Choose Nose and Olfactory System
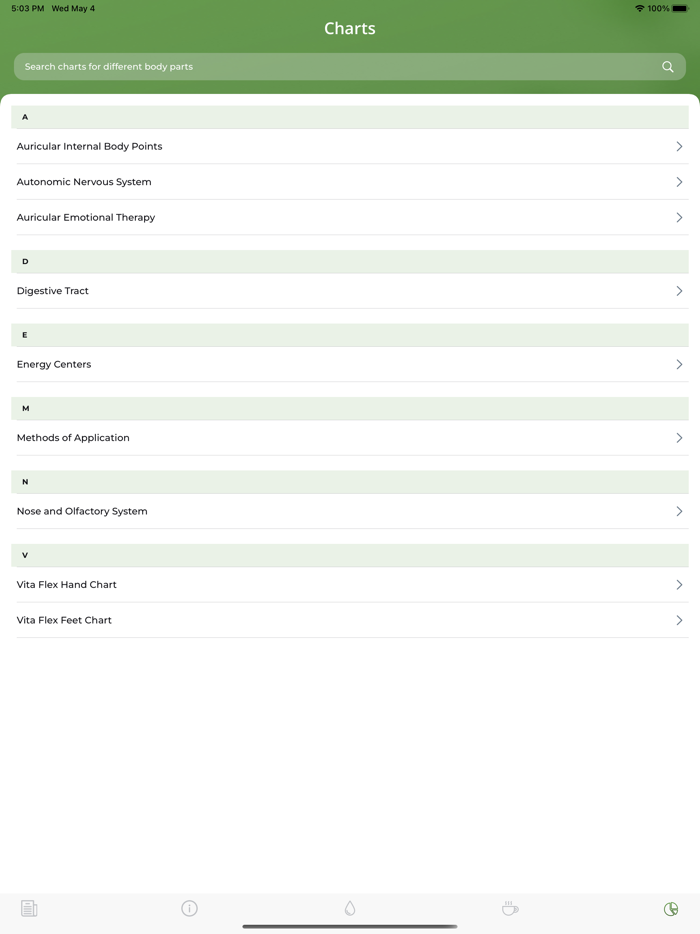The image size is (700, 934). 82,511
